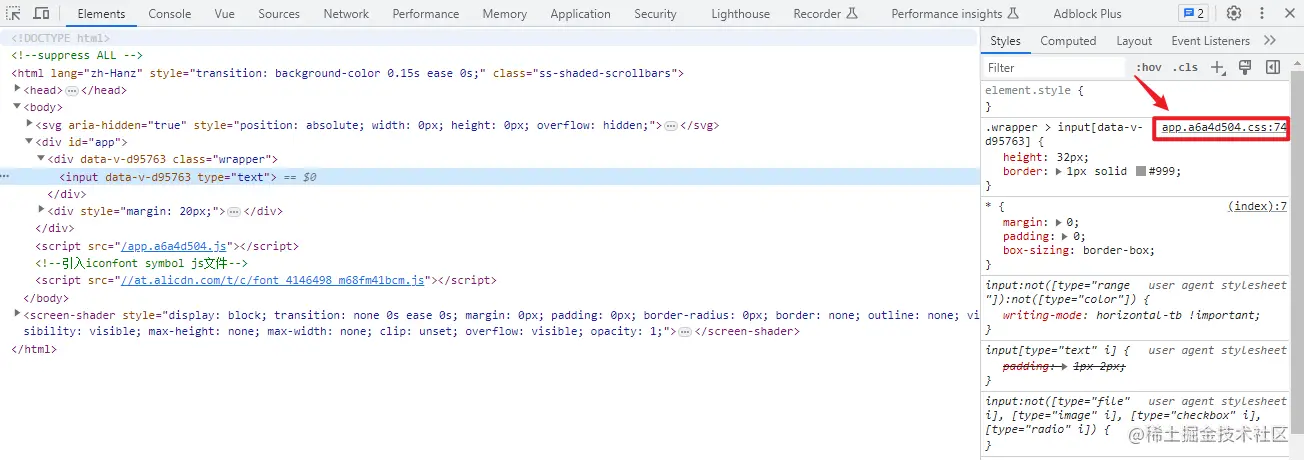
Task: Click the ellipsis beside the selected input row
Action: click(6, 177)
